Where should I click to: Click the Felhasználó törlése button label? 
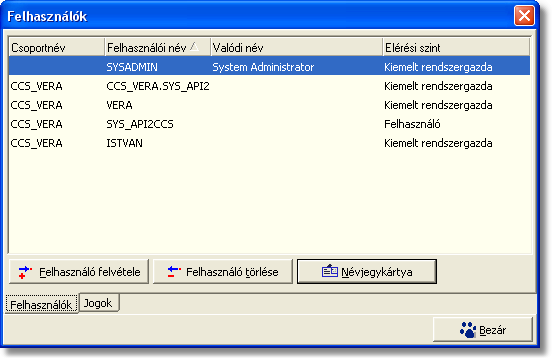232,272
